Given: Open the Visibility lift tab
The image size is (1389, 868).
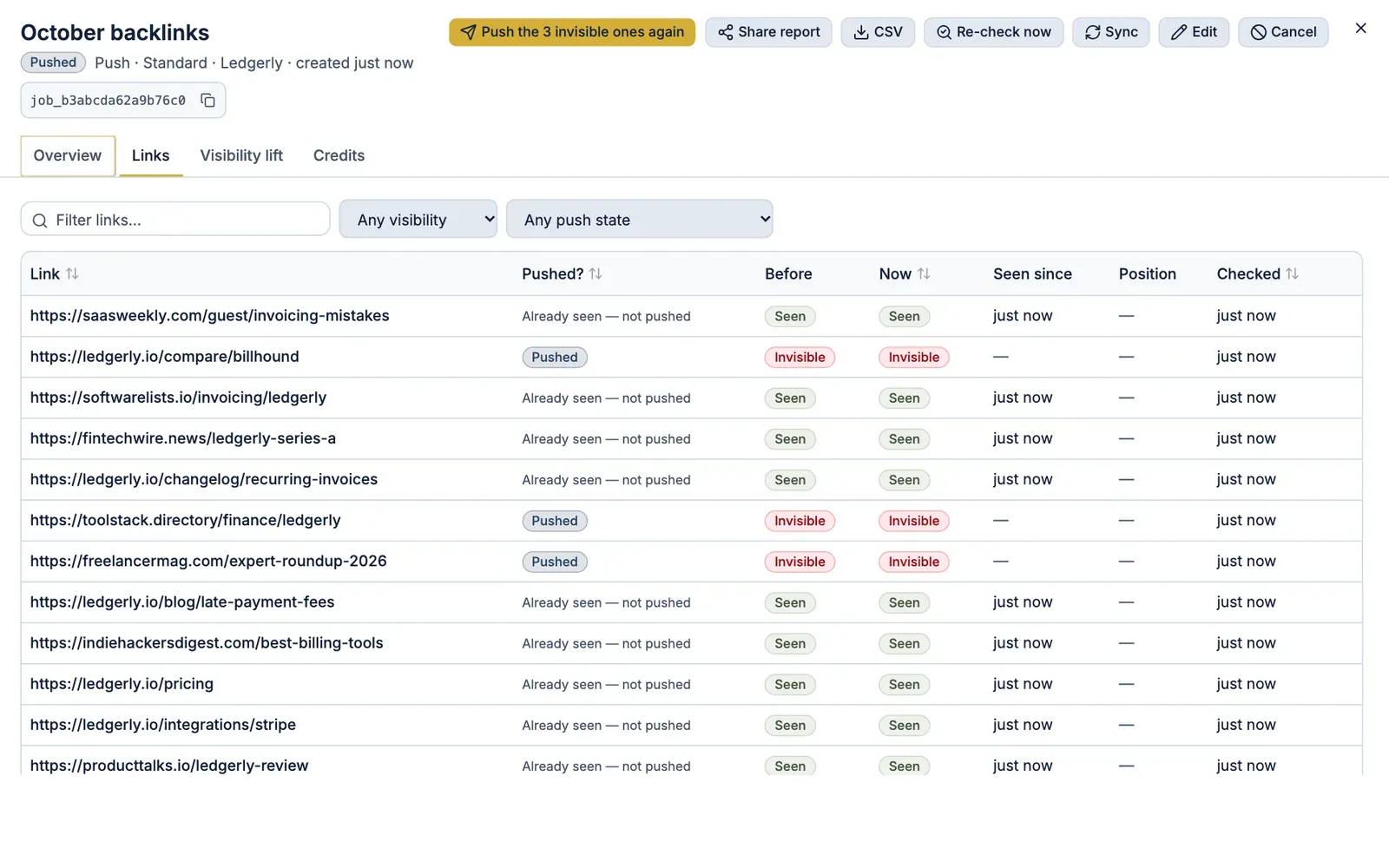Looking at the screenshot, I should pos(241,156).
